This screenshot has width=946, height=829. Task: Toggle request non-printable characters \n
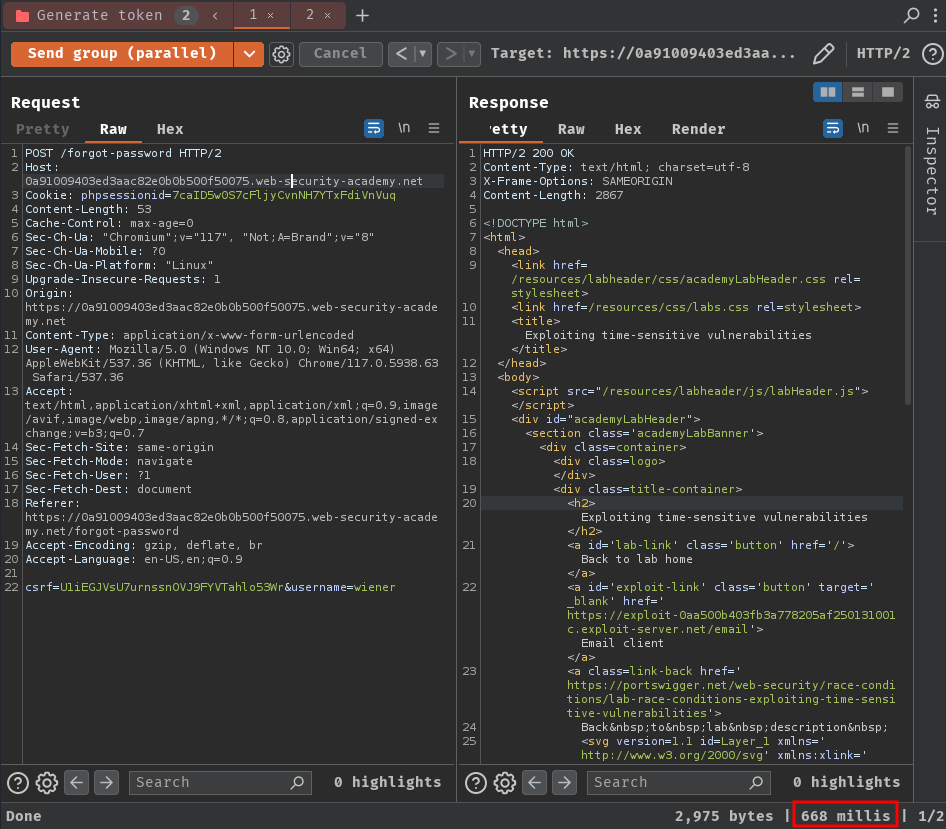tap(404, 128)
